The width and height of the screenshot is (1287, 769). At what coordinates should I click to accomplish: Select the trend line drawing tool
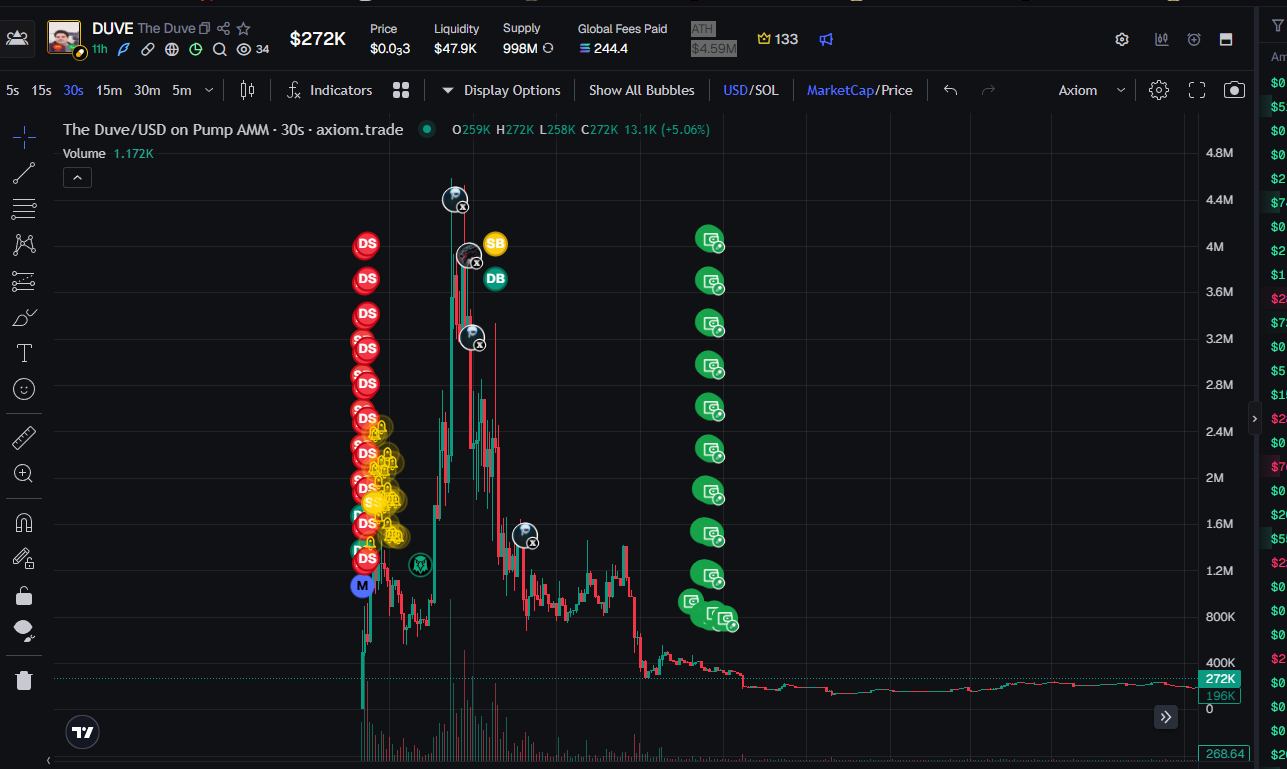pyautogui.click(x=24, y=173)
